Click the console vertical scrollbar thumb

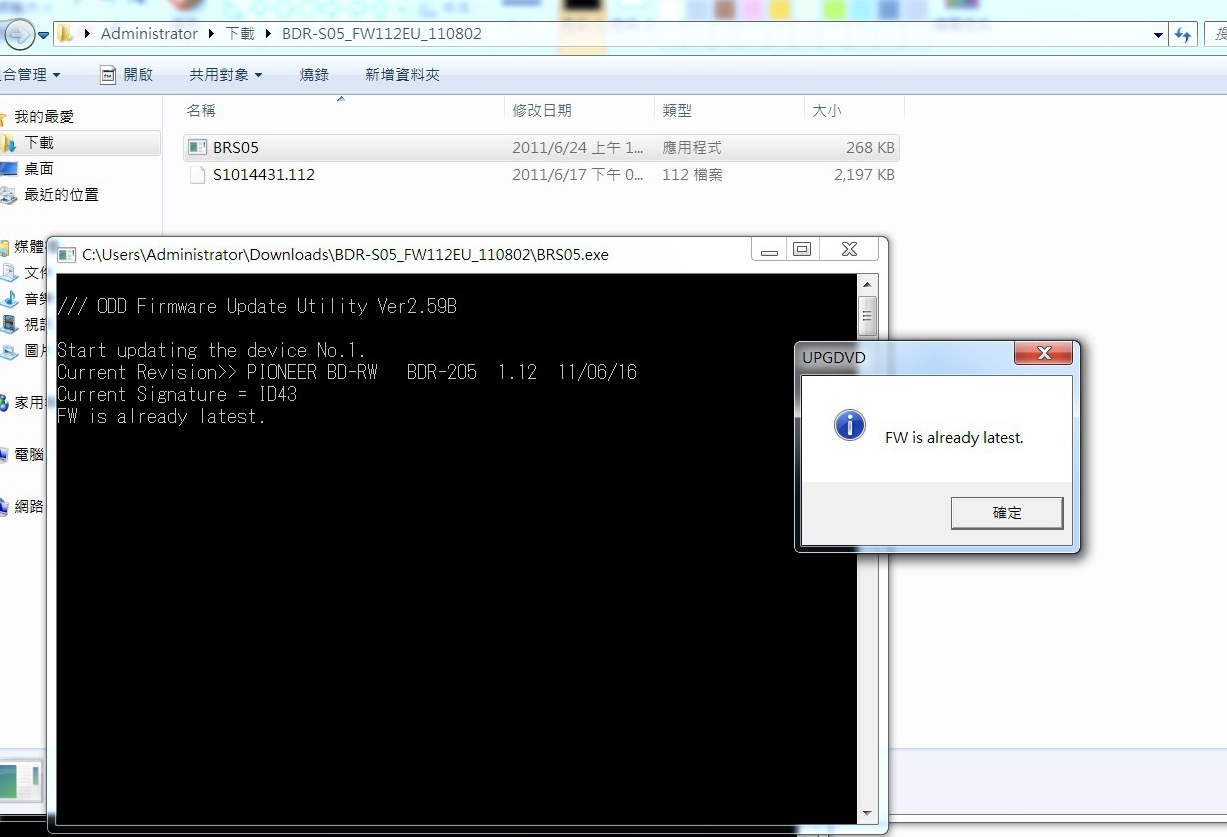[x=867, y=316]
